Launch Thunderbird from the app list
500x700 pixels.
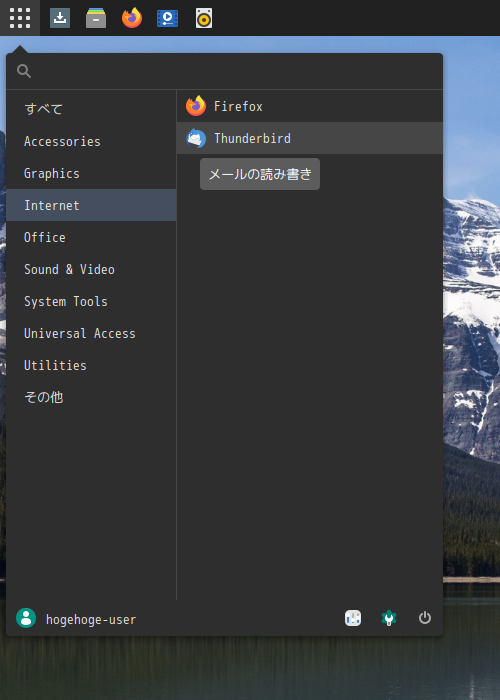point(310,138)
